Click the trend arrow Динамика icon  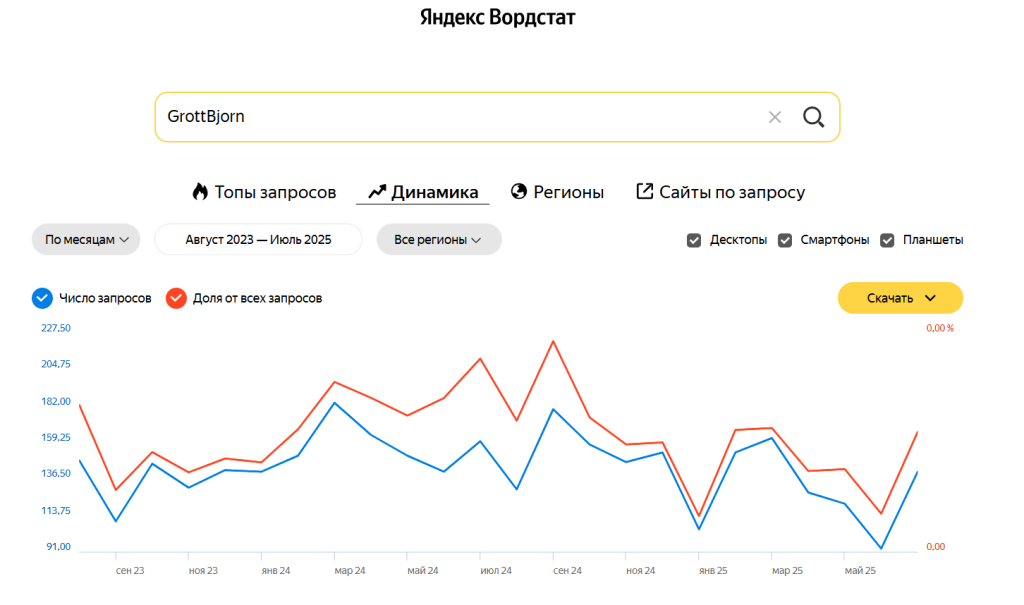377,192
